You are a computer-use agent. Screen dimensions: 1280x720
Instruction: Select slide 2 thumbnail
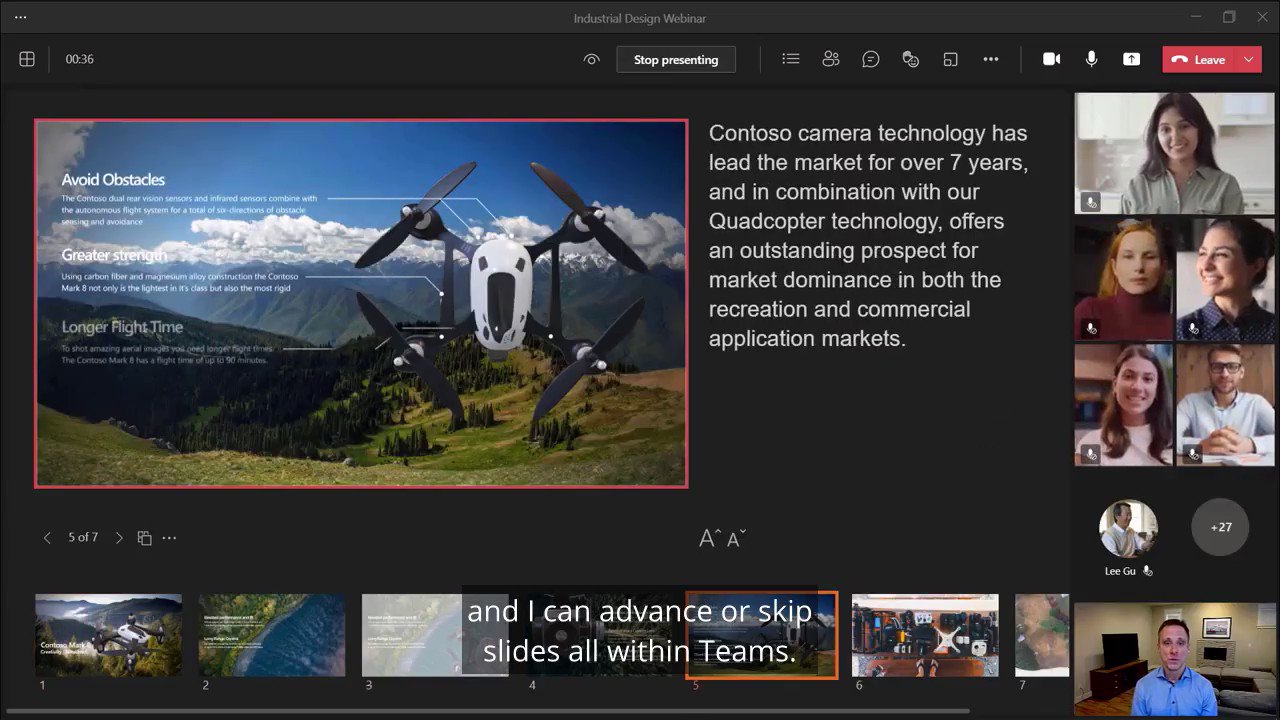point(272,636)
